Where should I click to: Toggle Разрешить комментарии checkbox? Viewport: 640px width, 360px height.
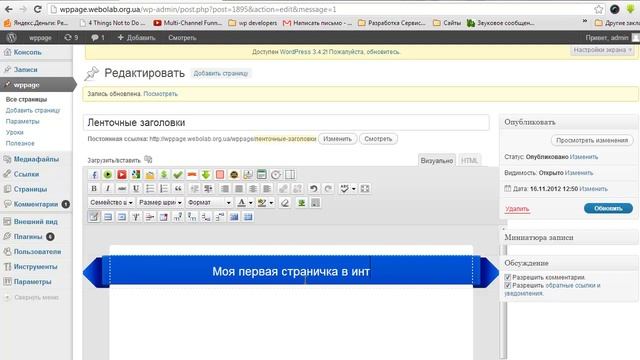point(508,278)
